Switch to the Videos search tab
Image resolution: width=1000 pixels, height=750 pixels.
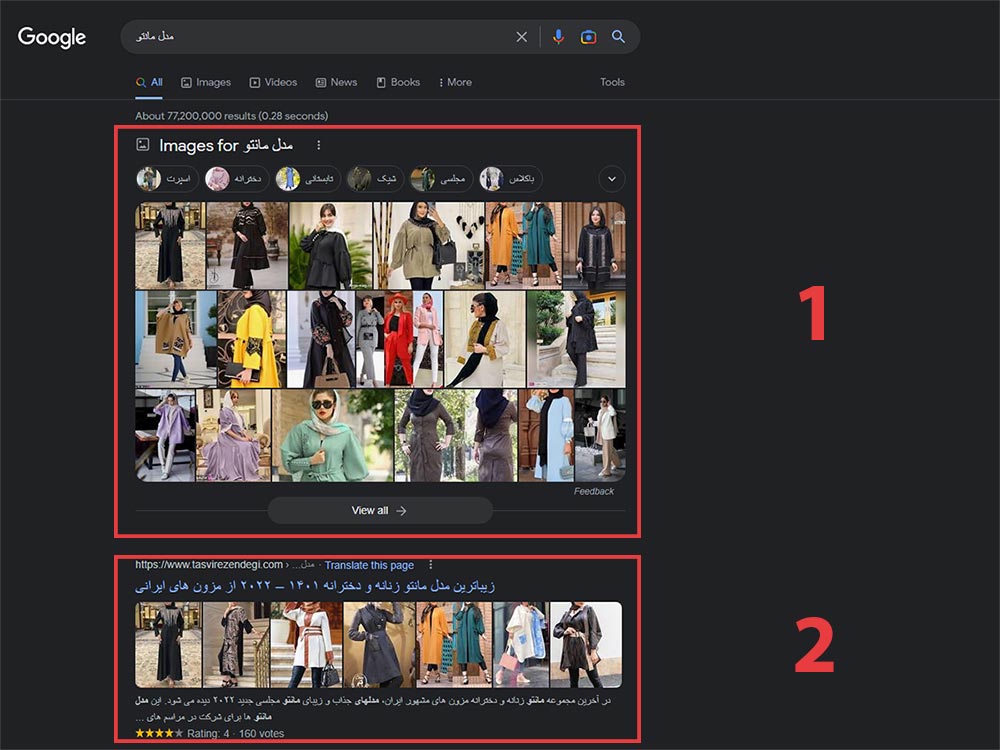(273, 82)
